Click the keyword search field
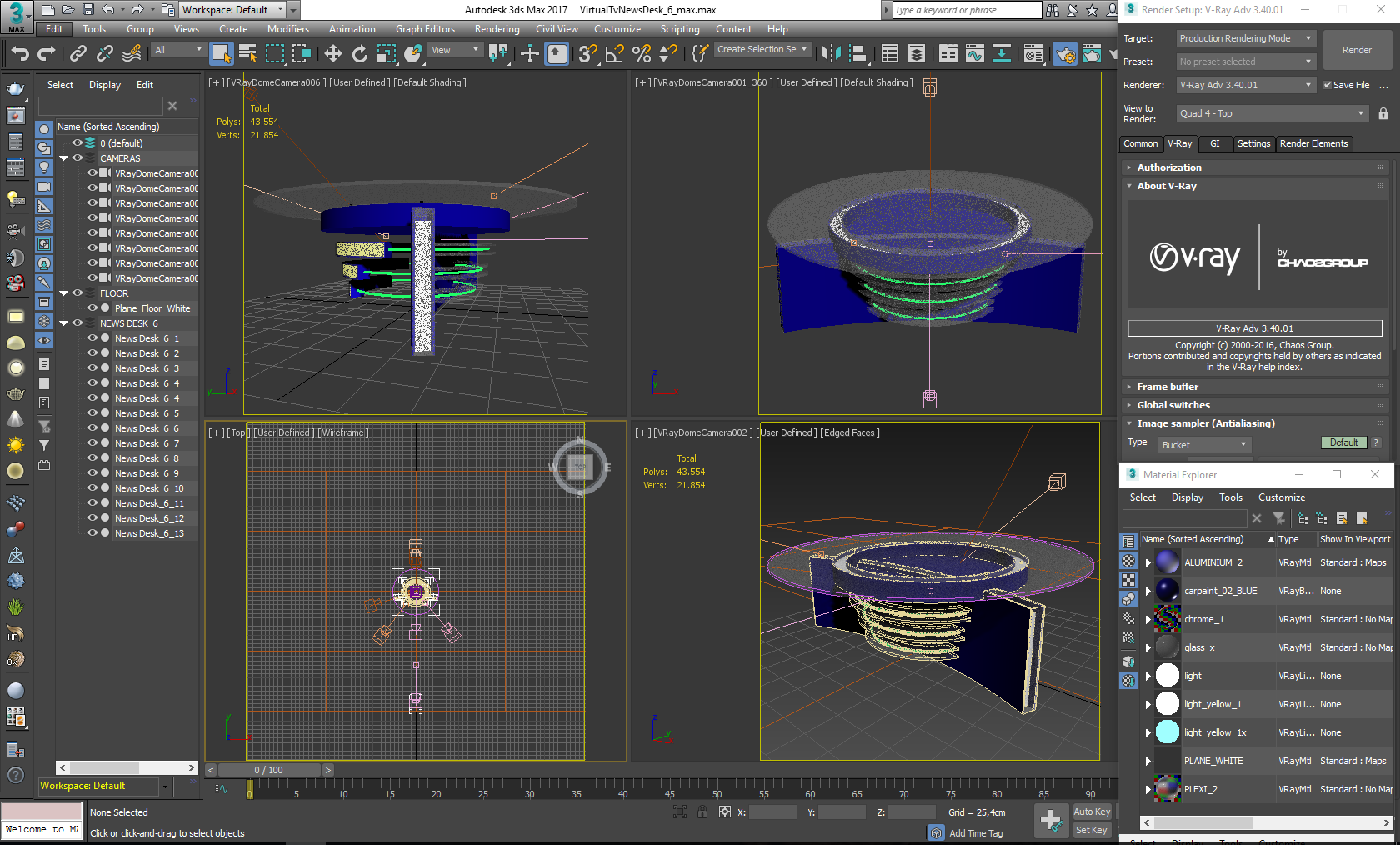Screen dimensions: 1400x845 point(966,10)
